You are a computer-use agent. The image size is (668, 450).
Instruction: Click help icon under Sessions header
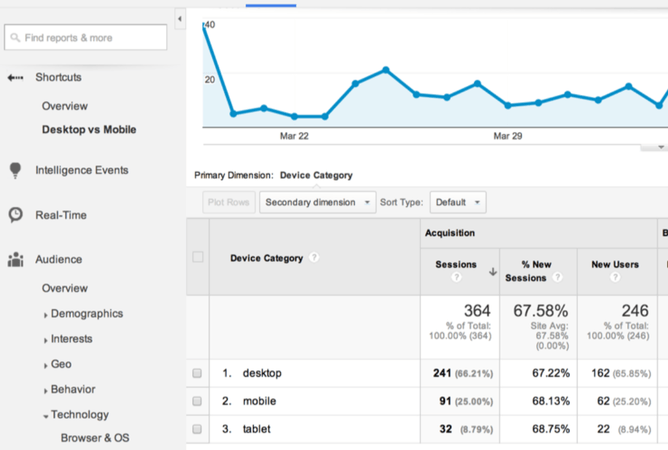(x=456, y=278)
